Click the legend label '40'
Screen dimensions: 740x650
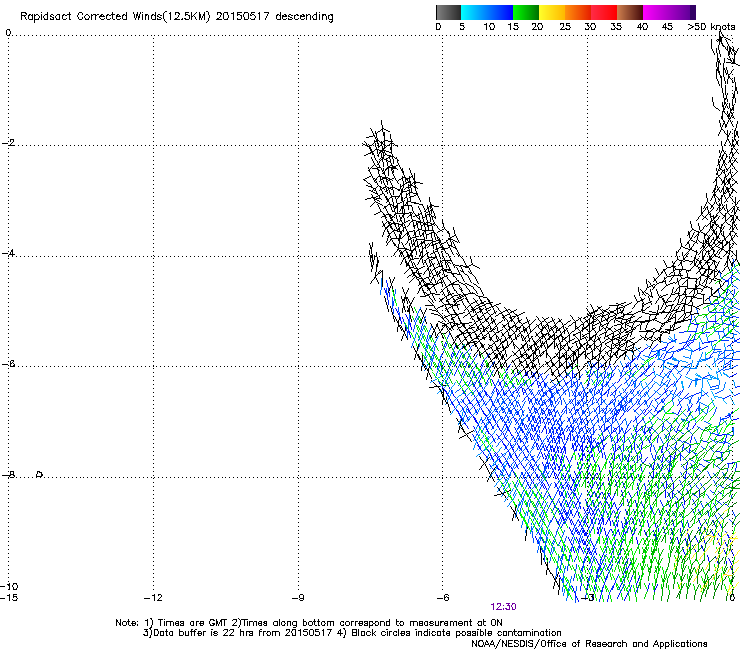[642, 27]
